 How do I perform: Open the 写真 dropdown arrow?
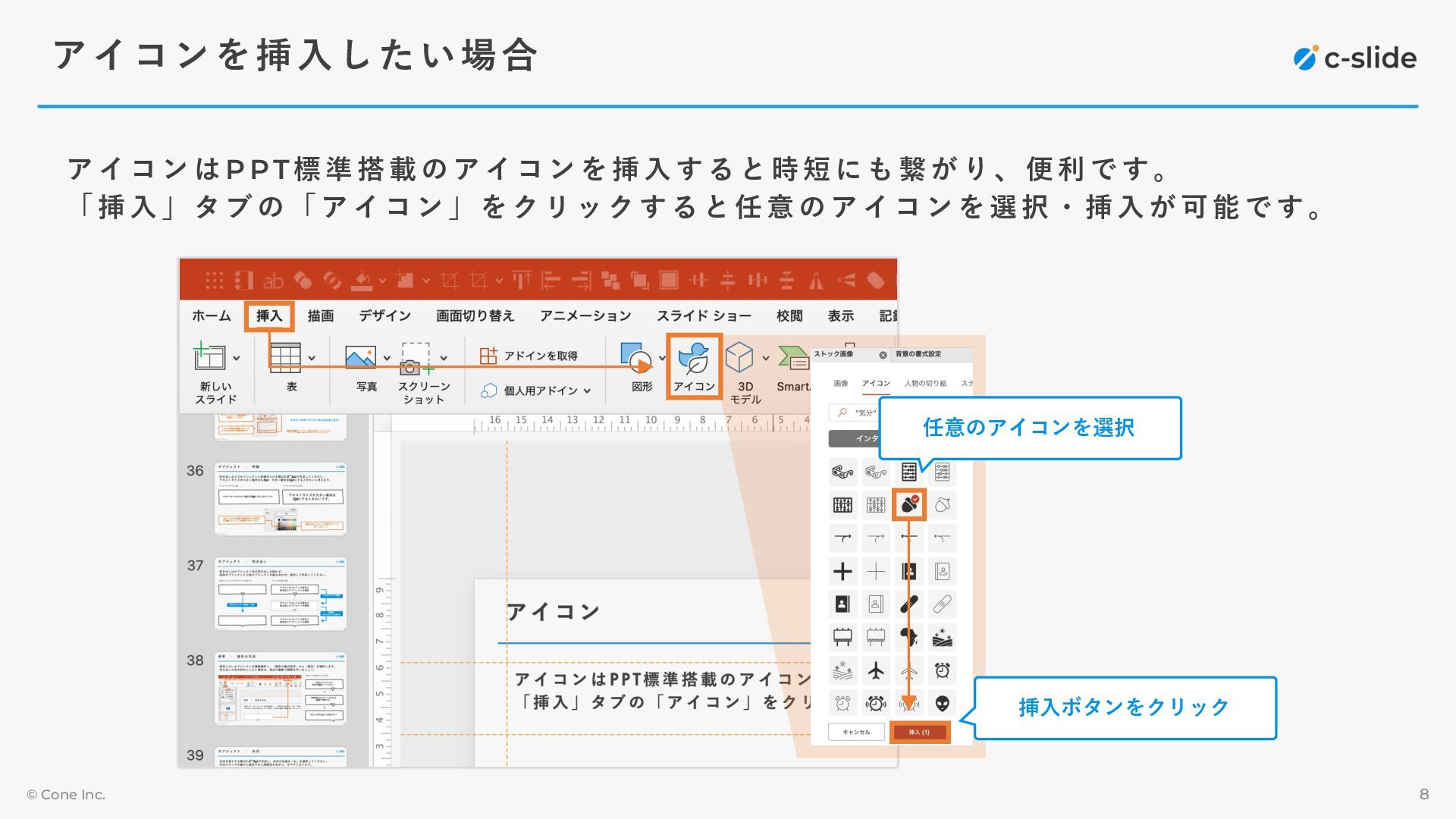[387, 358]
